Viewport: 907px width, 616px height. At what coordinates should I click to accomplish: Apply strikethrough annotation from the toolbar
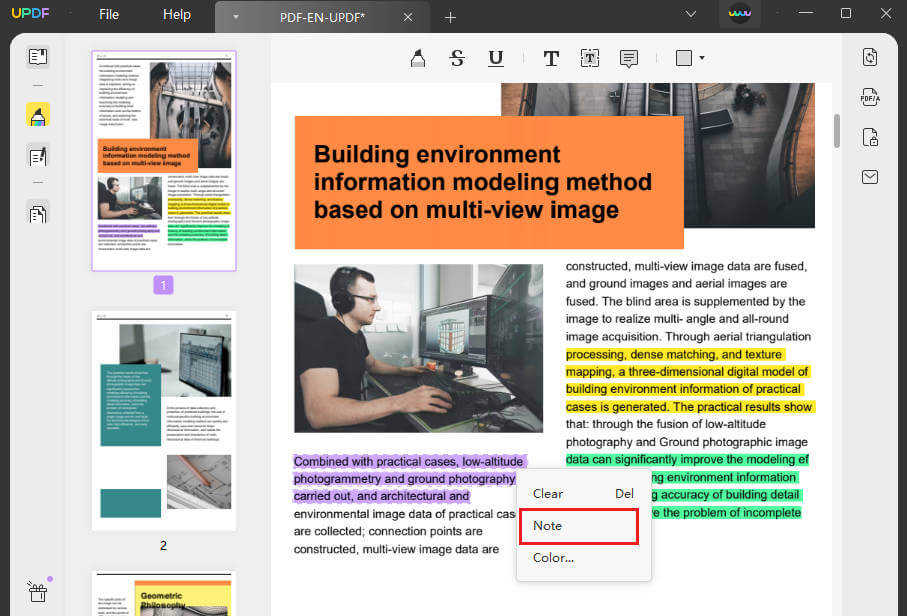coord(457,57)
